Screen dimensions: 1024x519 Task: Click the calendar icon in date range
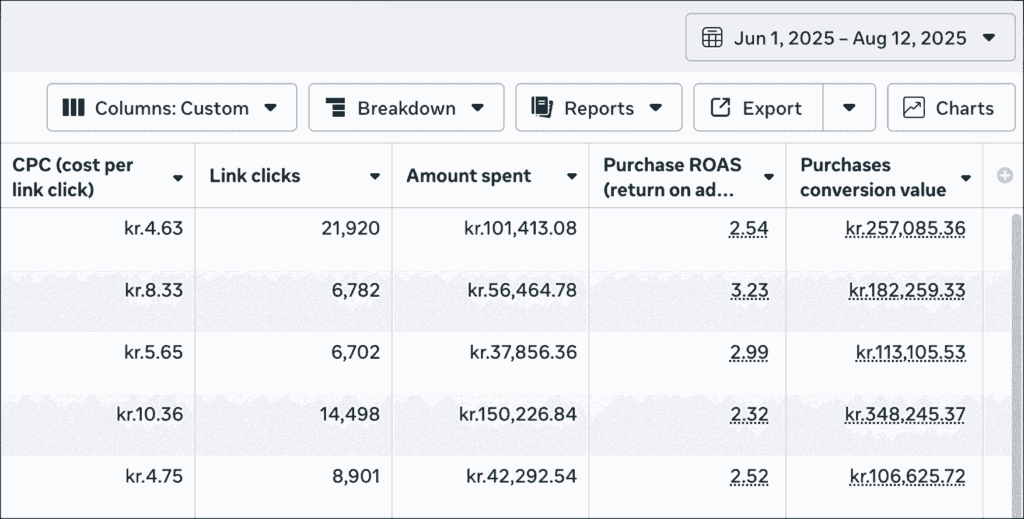[x=712, y=38]
